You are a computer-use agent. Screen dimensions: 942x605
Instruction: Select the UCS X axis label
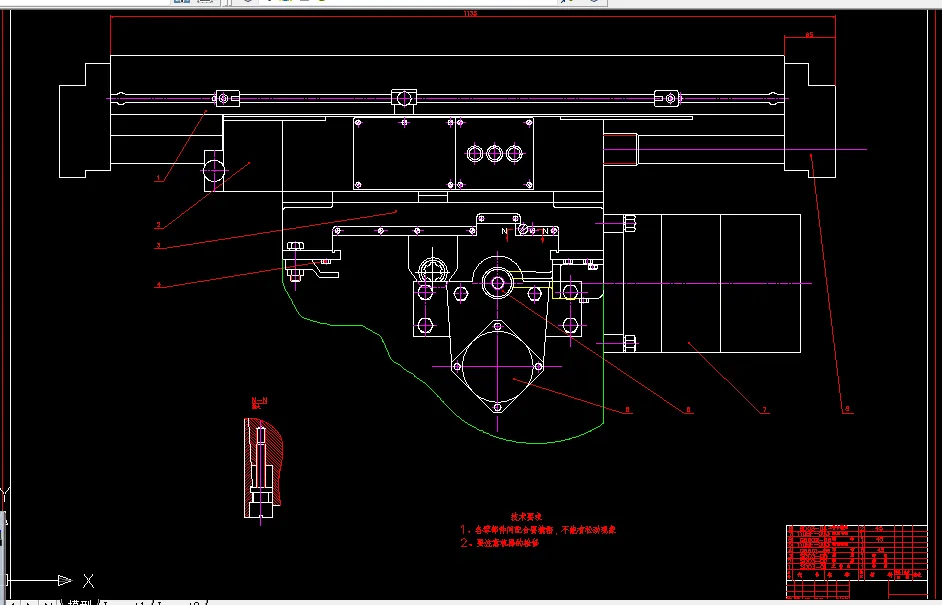coord(88,581)
